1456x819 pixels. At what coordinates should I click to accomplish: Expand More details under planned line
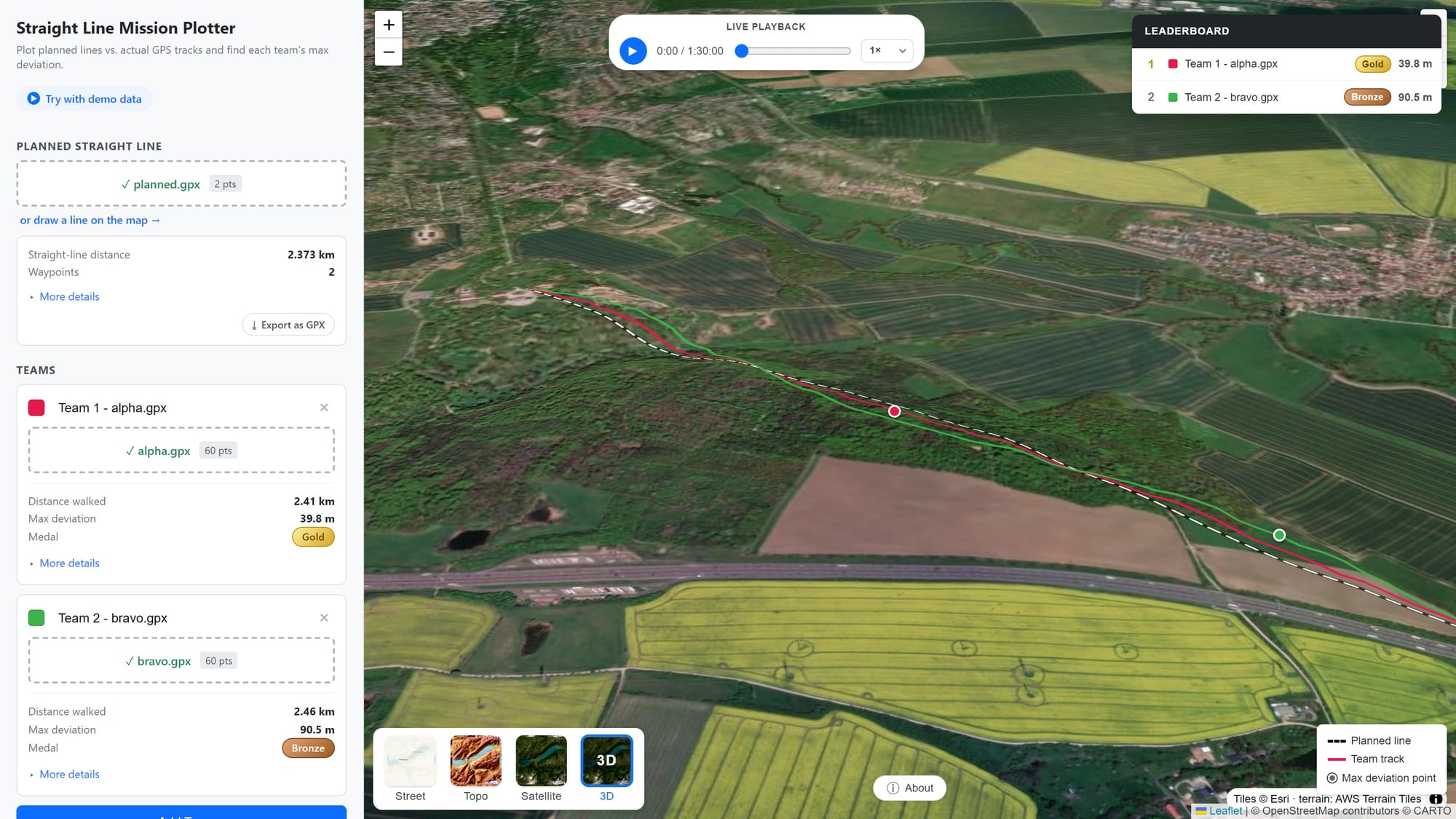tap(69, 296)
